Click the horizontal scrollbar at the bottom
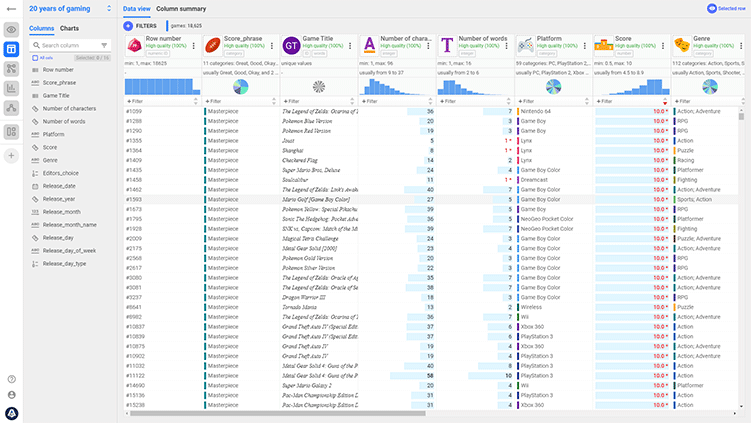Image resolution: width=751 pixels, height=423 pixels. [277, 413]
